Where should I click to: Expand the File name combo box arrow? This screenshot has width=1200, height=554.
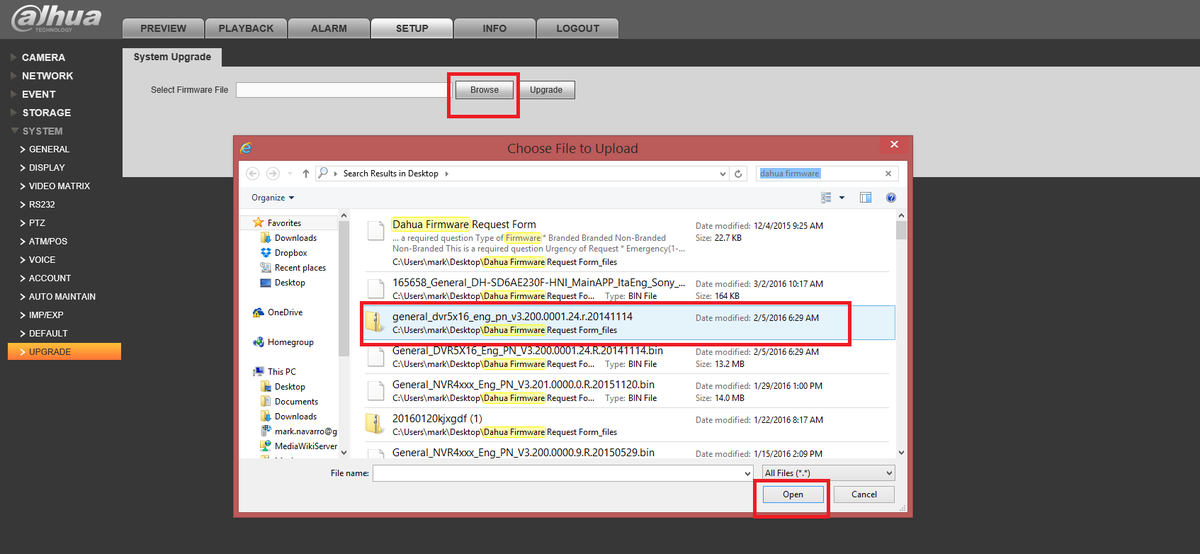coord(746,472)
